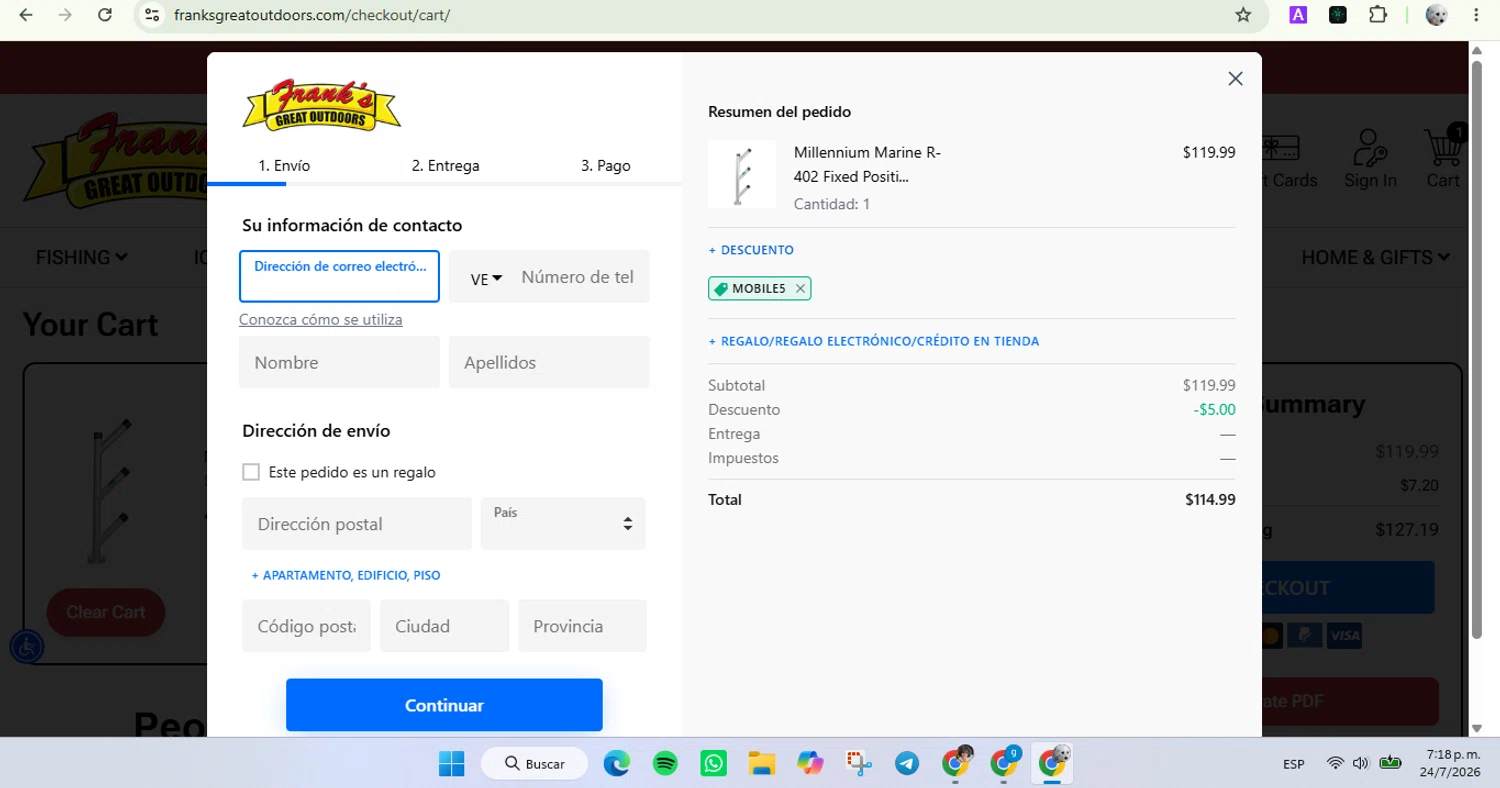Switch to the '3. Pago' step tab
The image size is (1500, 788).
(x=606, y=166)
